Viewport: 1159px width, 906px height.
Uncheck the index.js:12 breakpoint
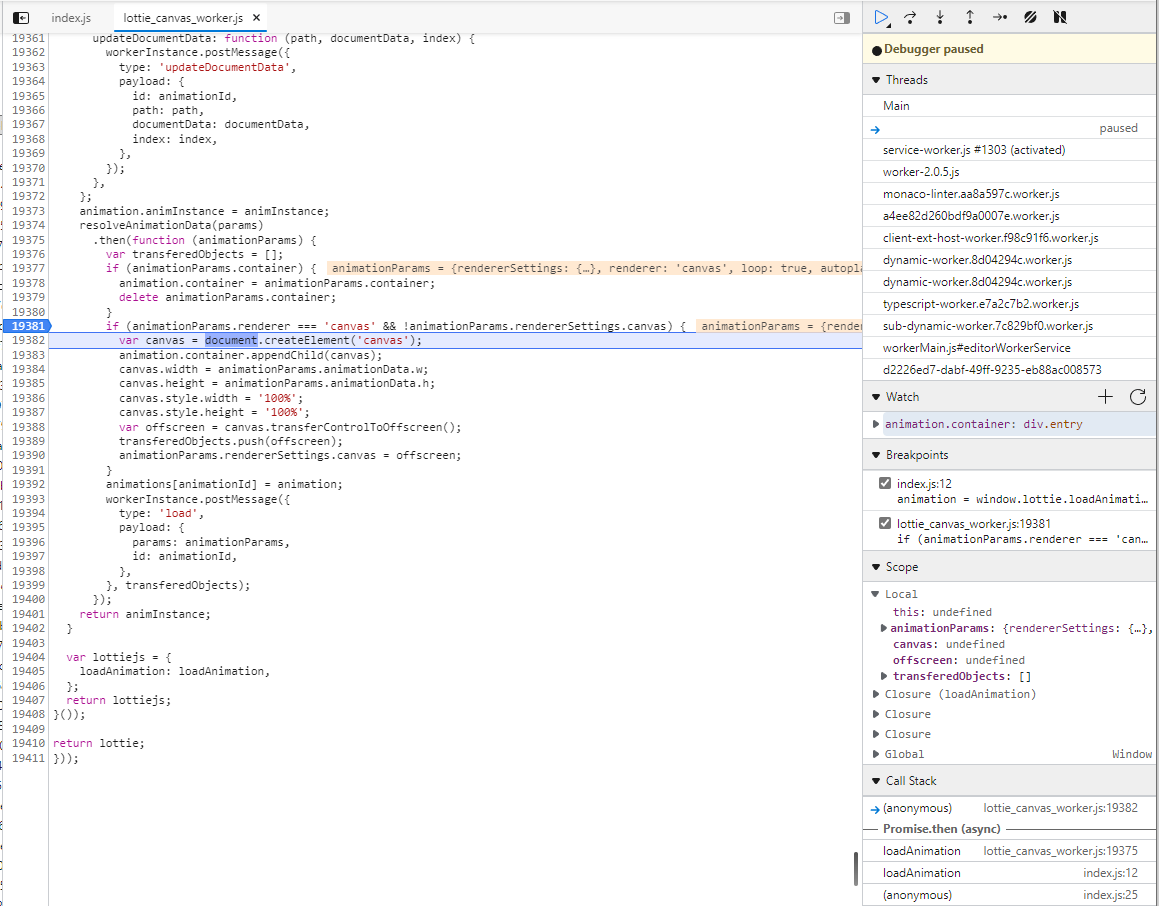pyautogui.click(x=885, y=483)
